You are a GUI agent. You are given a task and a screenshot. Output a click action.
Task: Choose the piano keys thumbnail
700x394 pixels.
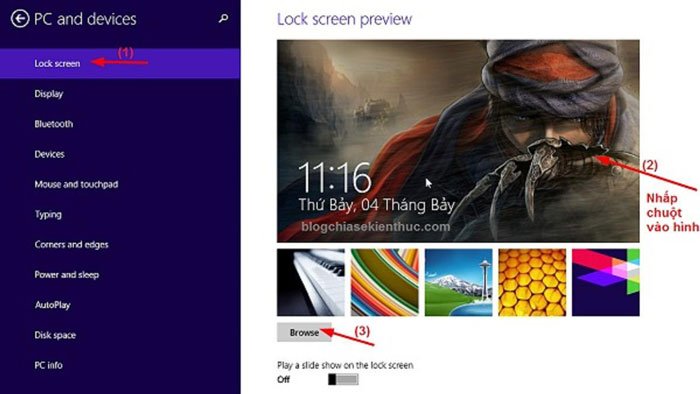311,282
